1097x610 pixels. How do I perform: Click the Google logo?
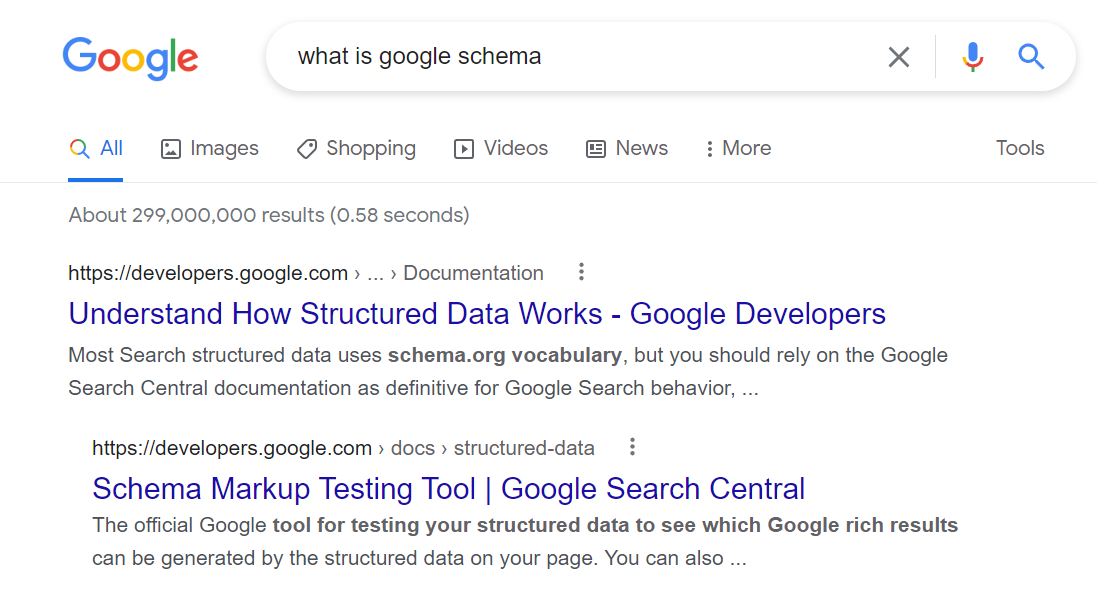pos(130,58)
